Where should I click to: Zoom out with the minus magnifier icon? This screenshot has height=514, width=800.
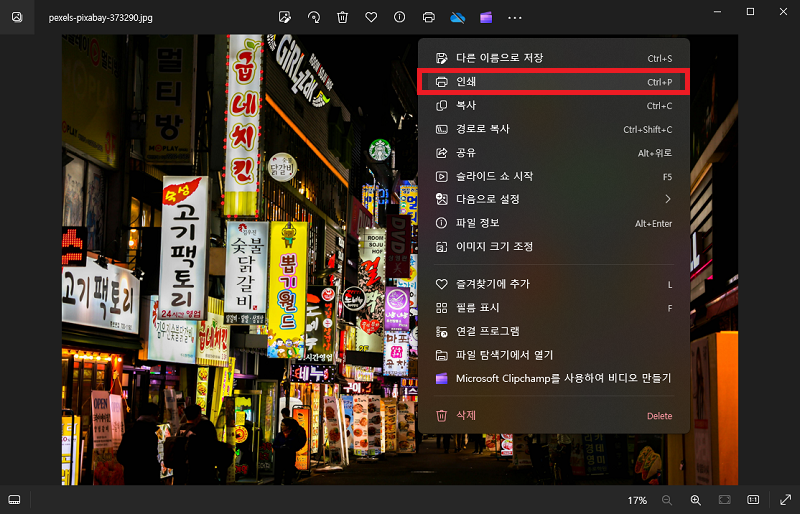666,500
